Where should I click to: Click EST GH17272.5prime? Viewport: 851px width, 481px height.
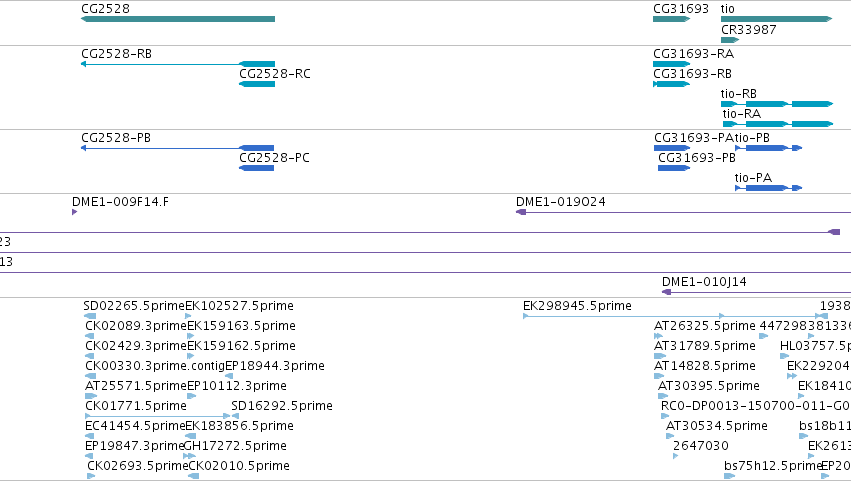235,446
